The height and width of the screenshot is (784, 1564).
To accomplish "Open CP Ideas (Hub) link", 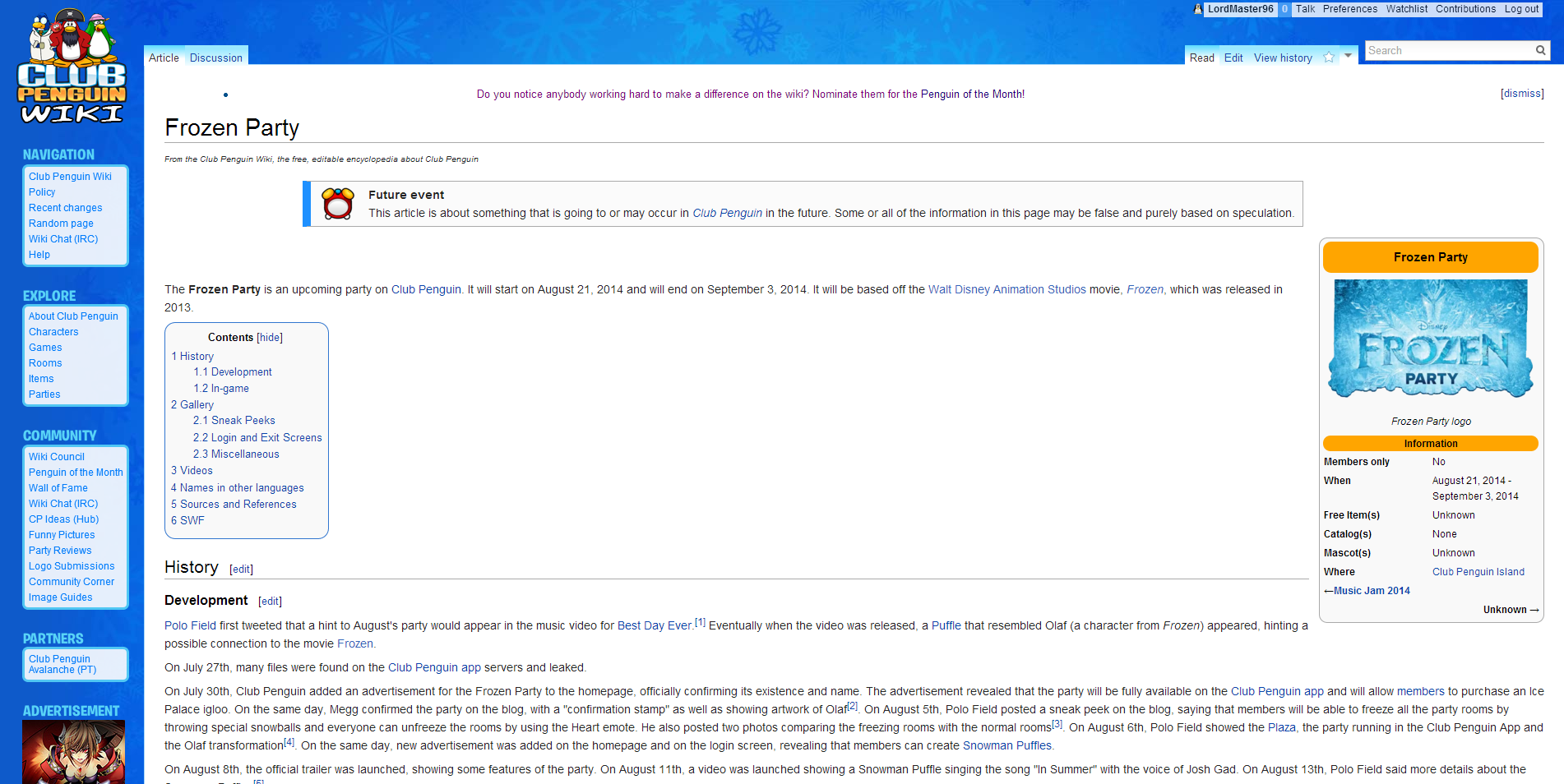I will (64, 519).
